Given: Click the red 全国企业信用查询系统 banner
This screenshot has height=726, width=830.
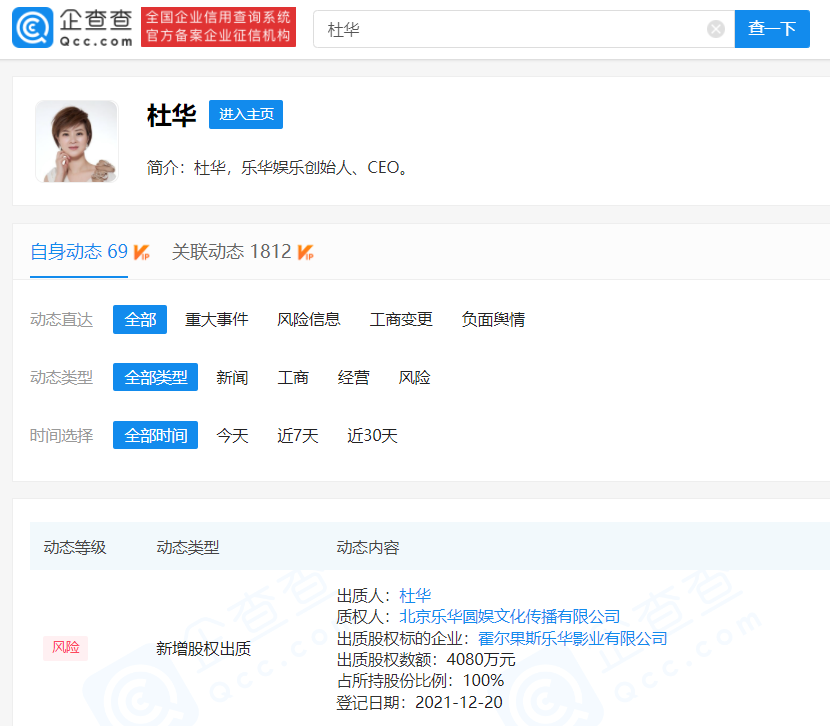Looking at the screenshot, I should (x=218, y=27).
